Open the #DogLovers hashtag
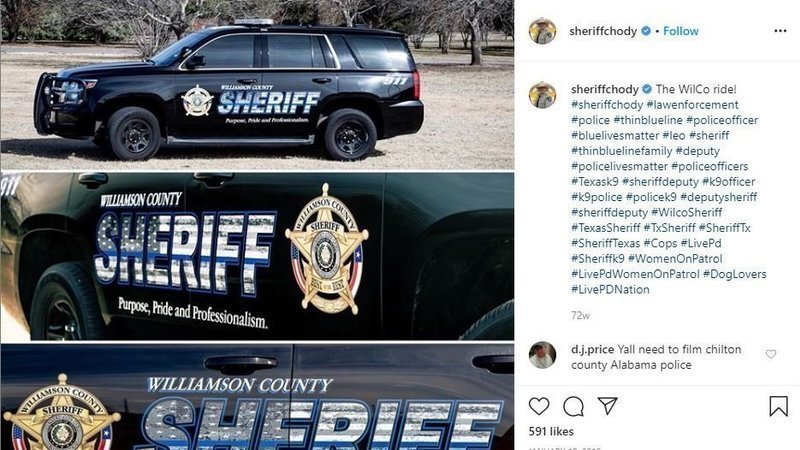 [x=735, y=274]
